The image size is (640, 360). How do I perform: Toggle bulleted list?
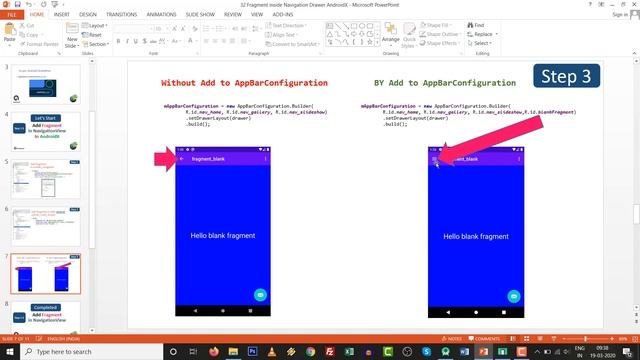[207, 29]
